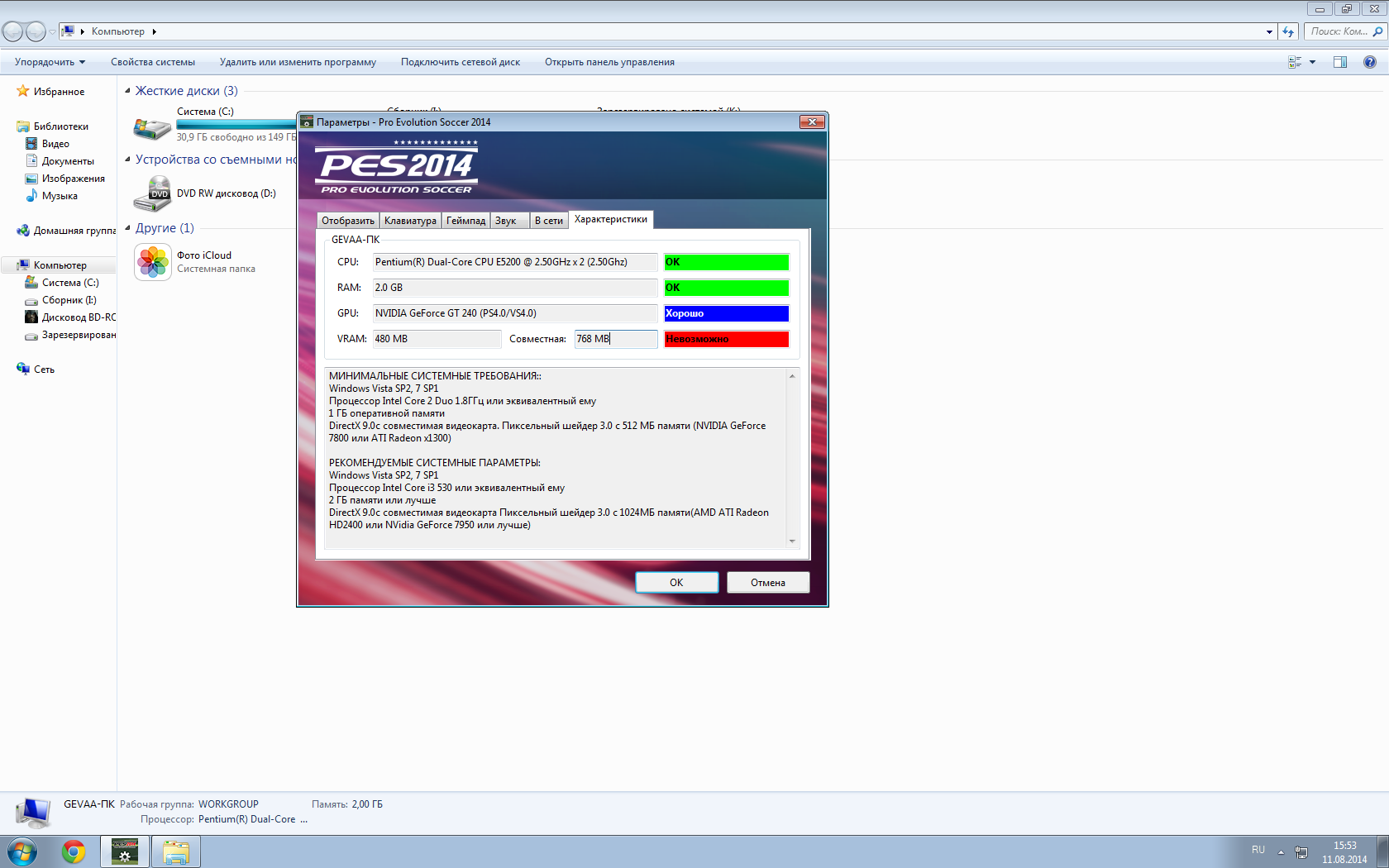Select the Фото iCloud folder icon
The width and height of the screenshot is (1389, 868).
153,262
